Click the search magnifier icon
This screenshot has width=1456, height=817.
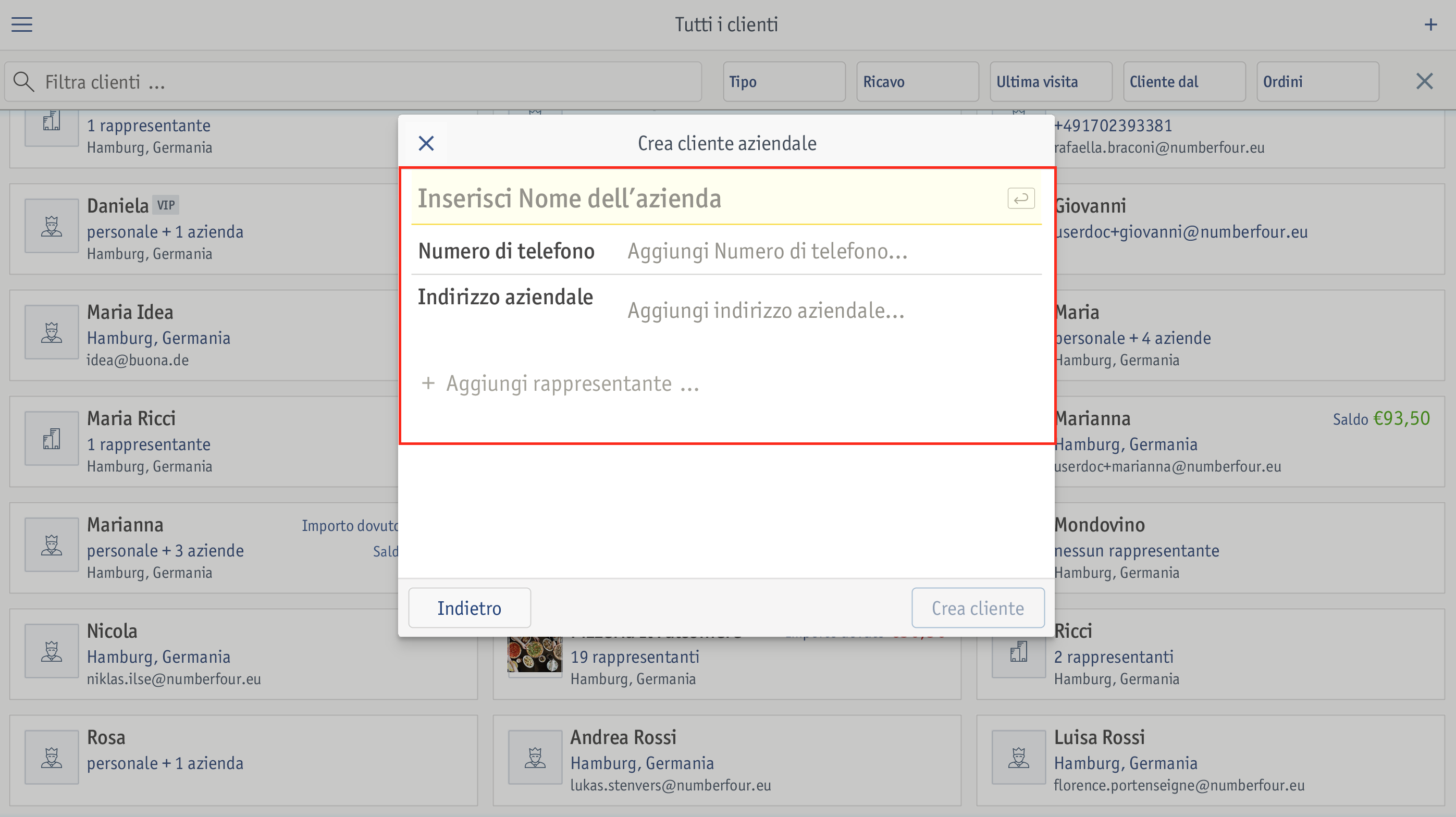pyautogui.click(x=23, y=81)
